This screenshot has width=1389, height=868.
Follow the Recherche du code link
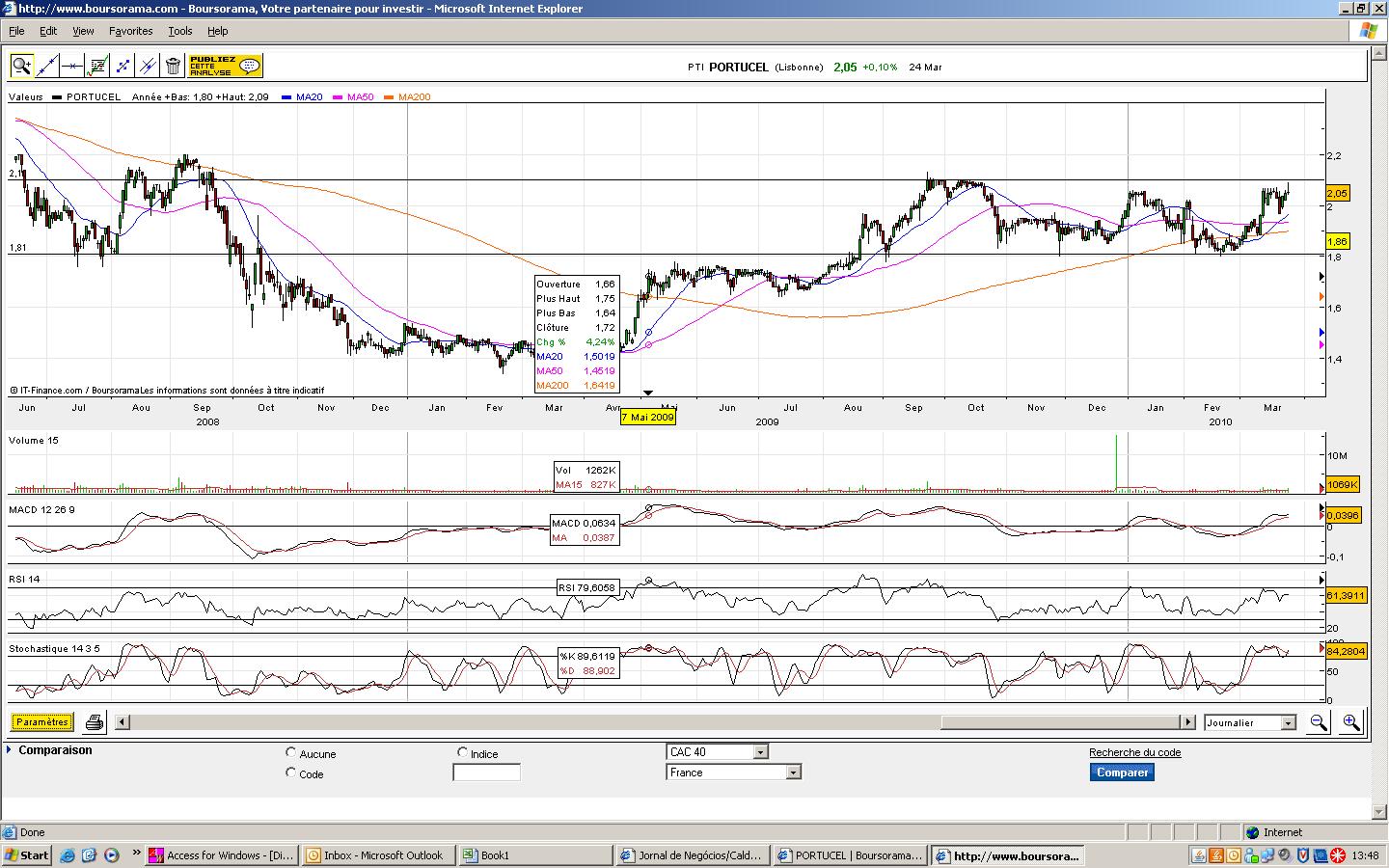click(x=1134, y=752)
